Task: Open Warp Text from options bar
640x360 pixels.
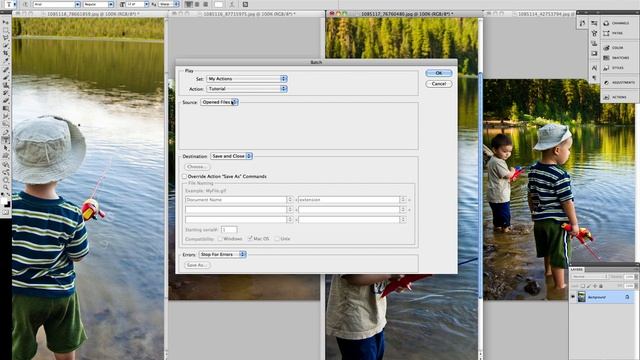Action: 232,4
